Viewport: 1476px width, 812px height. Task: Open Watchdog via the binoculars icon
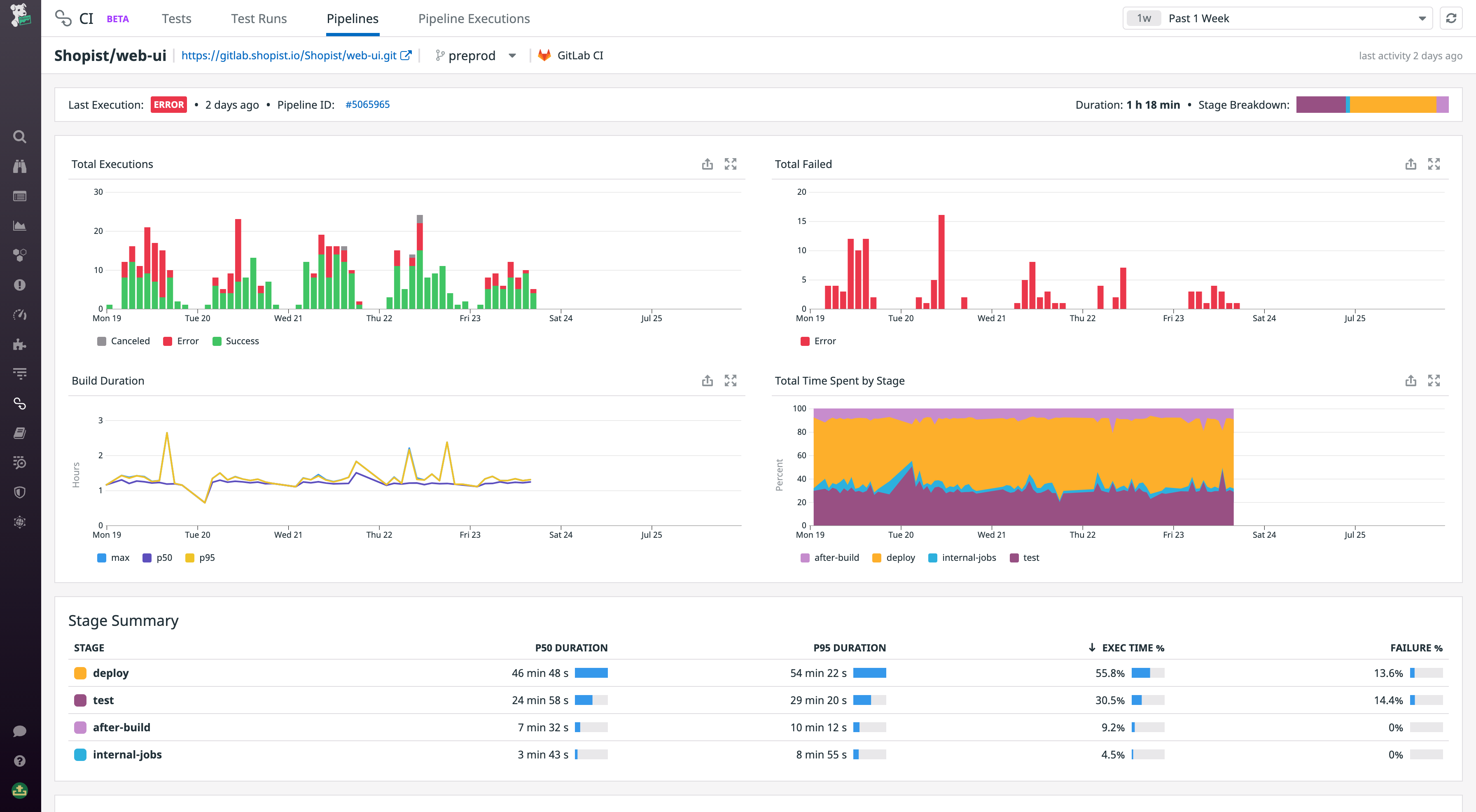(x=20, y=167)
